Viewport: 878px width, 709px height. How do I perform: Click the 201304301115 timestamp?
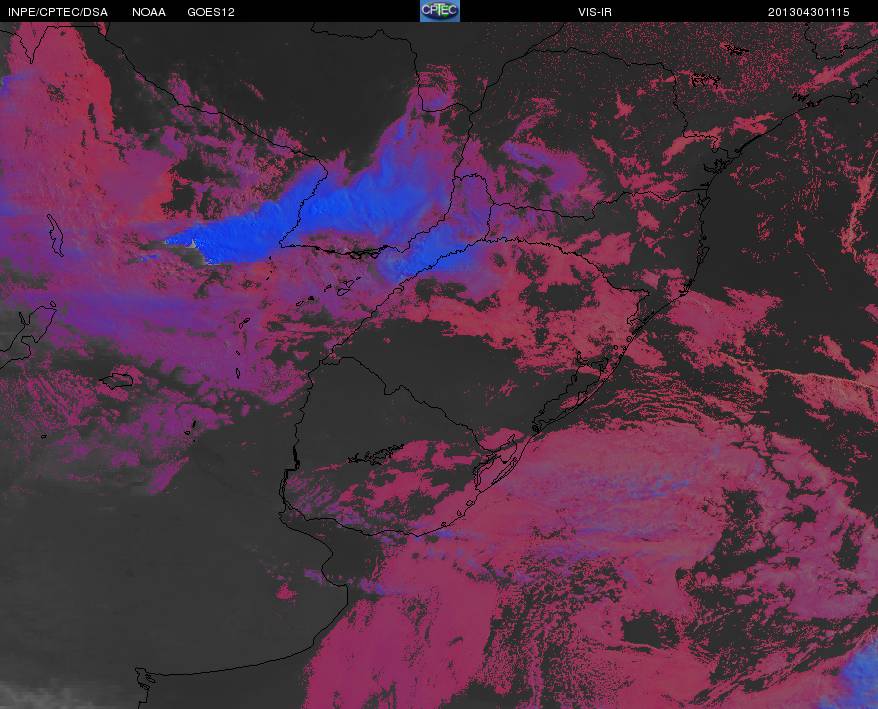(x=809, y=12)
